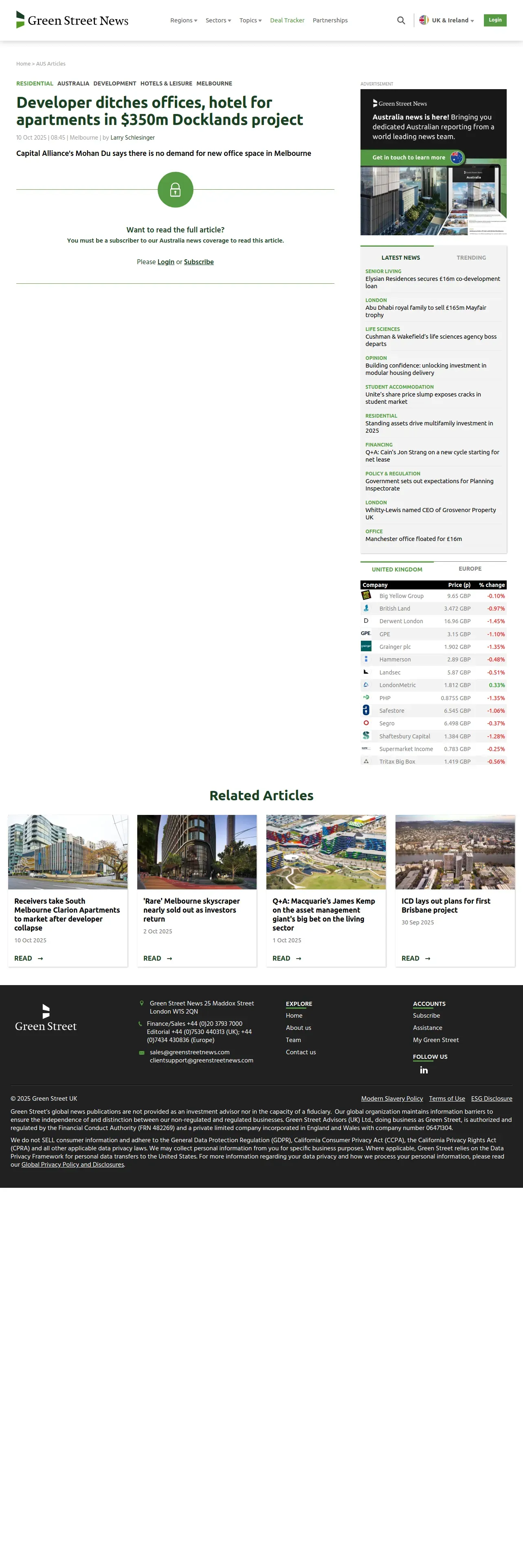Open Terms of Use link
This screenshot has height=1568, width=523.
tap(447, 1099)
